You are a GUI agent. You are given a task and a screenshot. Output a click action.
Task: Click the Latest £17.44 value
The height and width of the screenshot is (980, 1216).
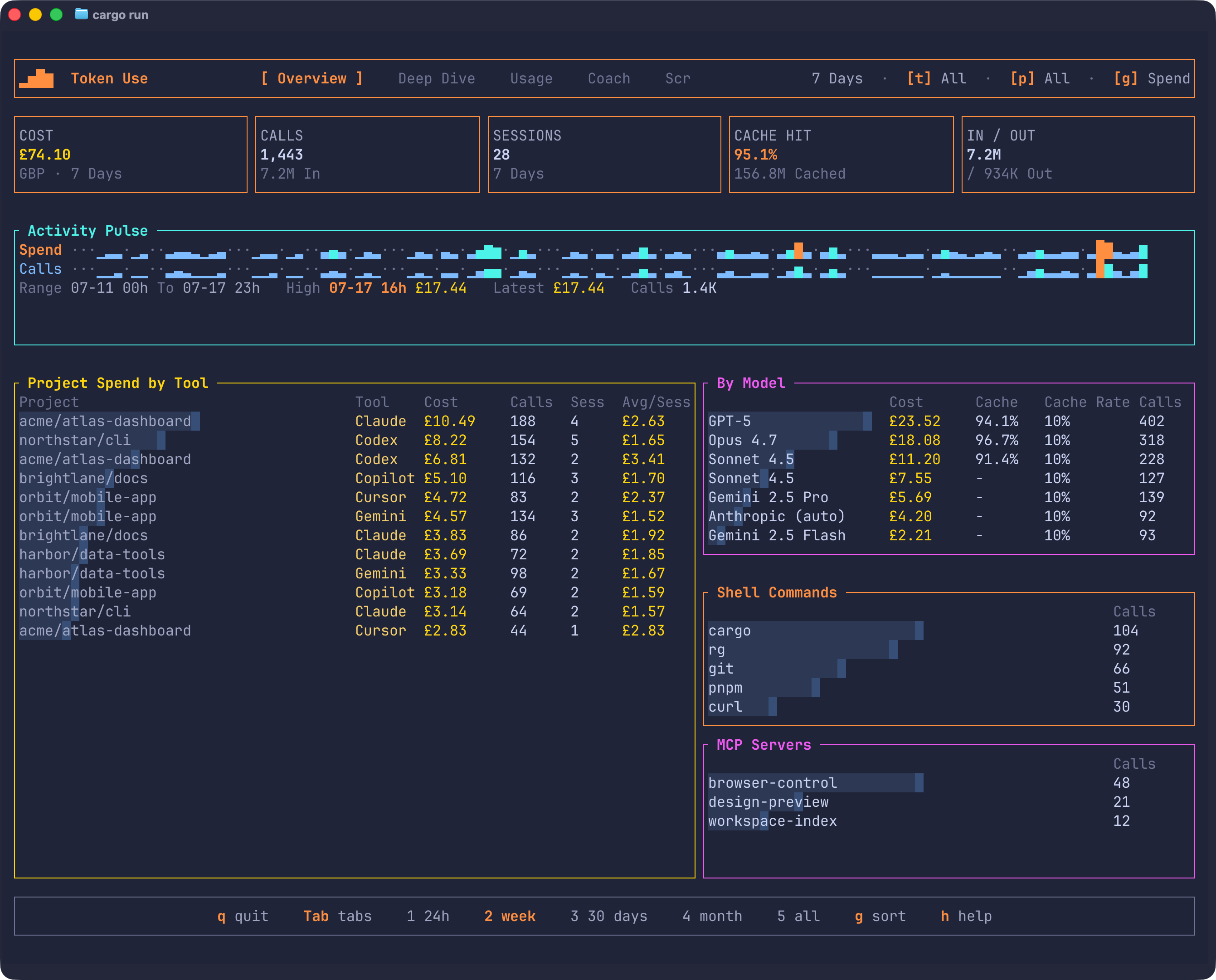pos(578,288)
